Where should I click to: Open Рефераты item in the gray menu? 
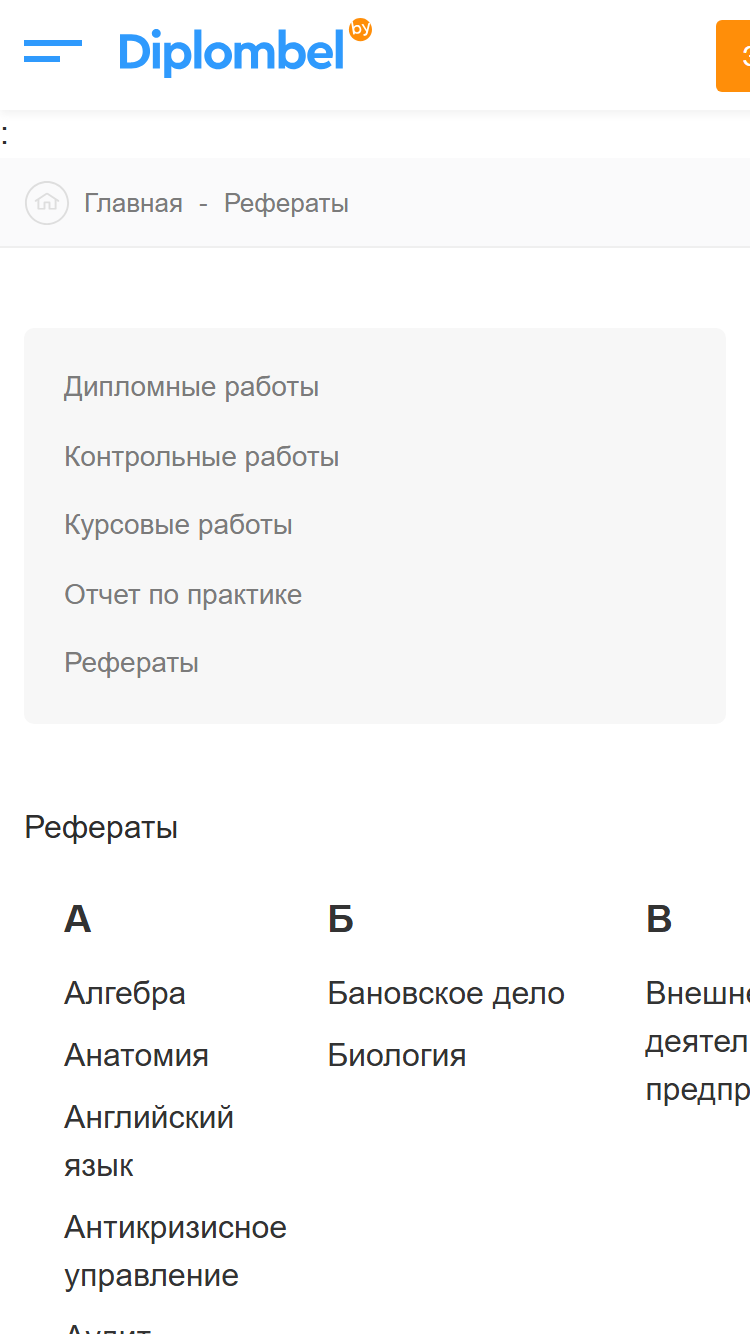(132, 662)
